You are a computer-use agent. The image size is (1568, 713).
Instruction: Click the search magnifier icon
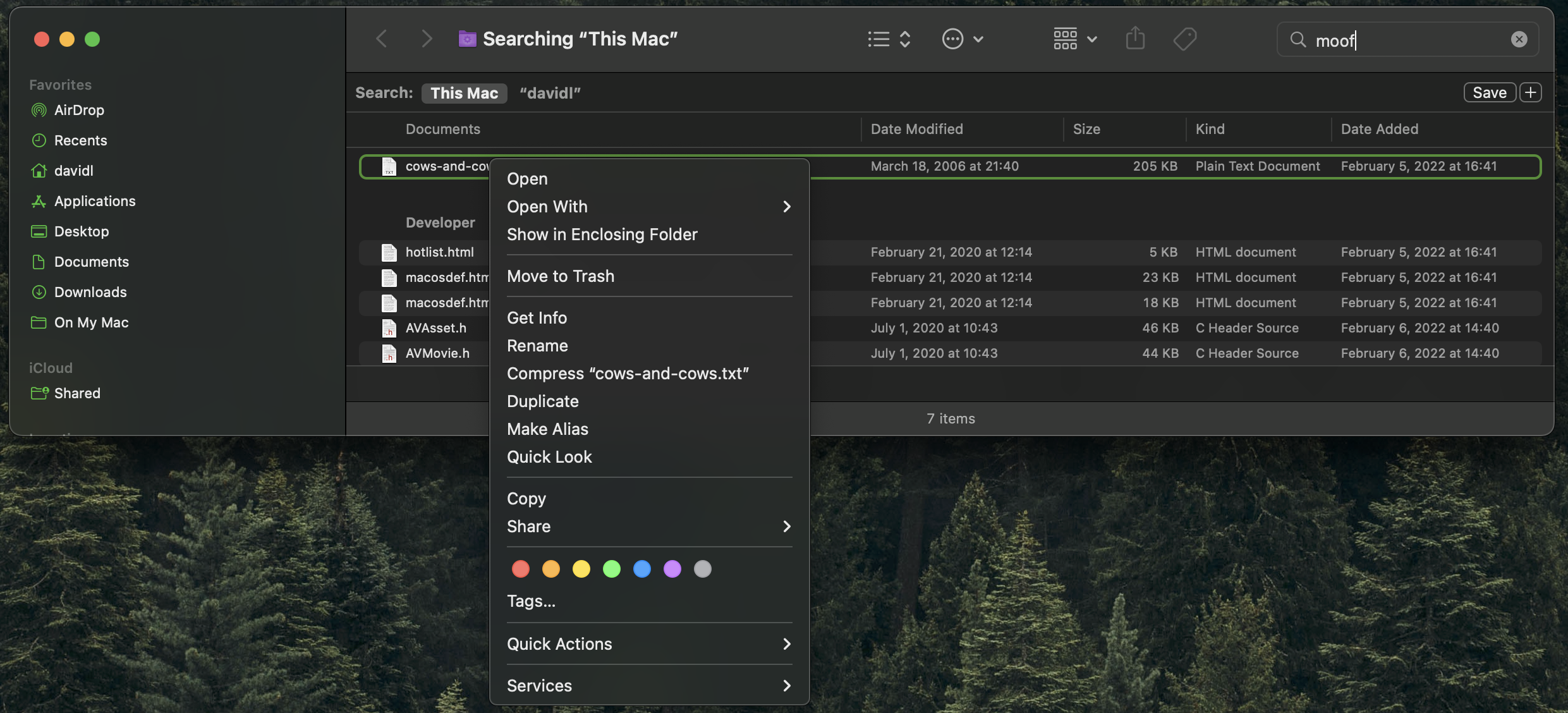(x=1298, y=40)
